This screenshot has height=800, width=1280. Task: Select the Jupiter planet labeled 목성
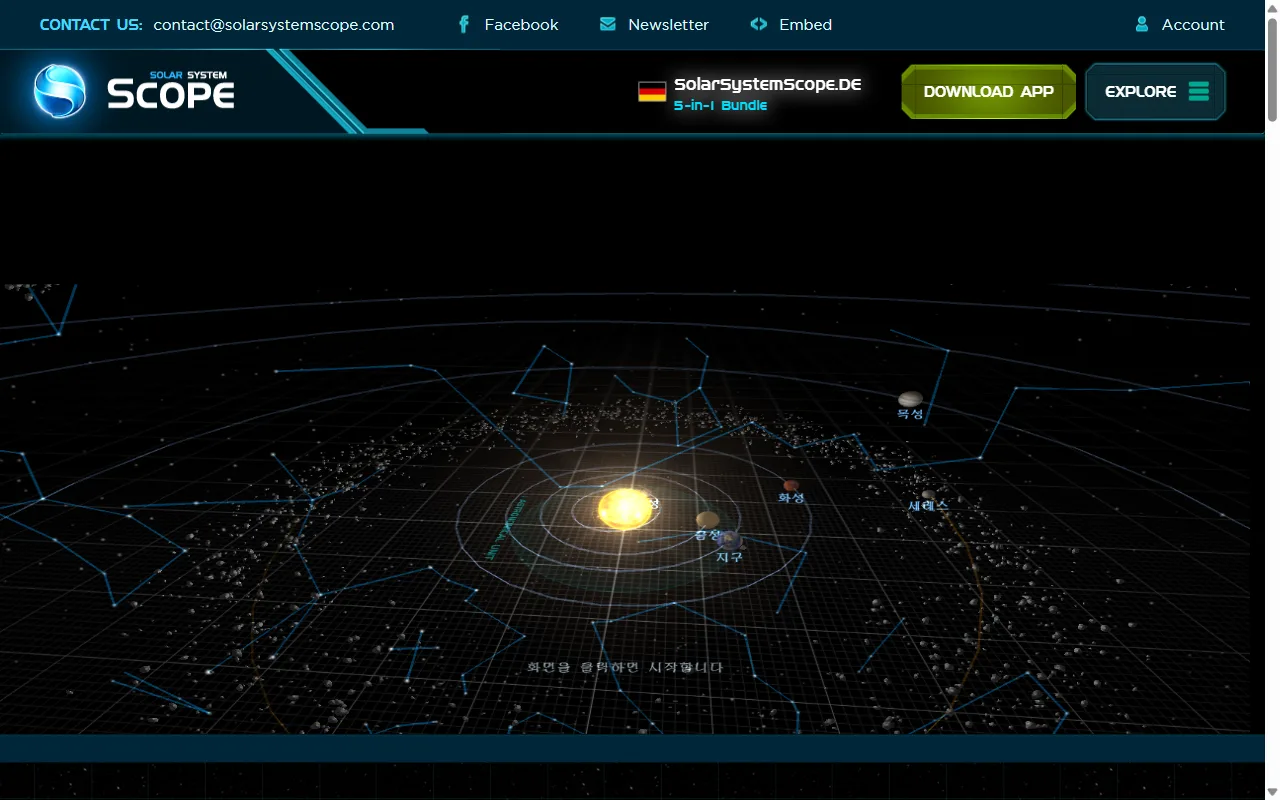(x=910, y=399)
